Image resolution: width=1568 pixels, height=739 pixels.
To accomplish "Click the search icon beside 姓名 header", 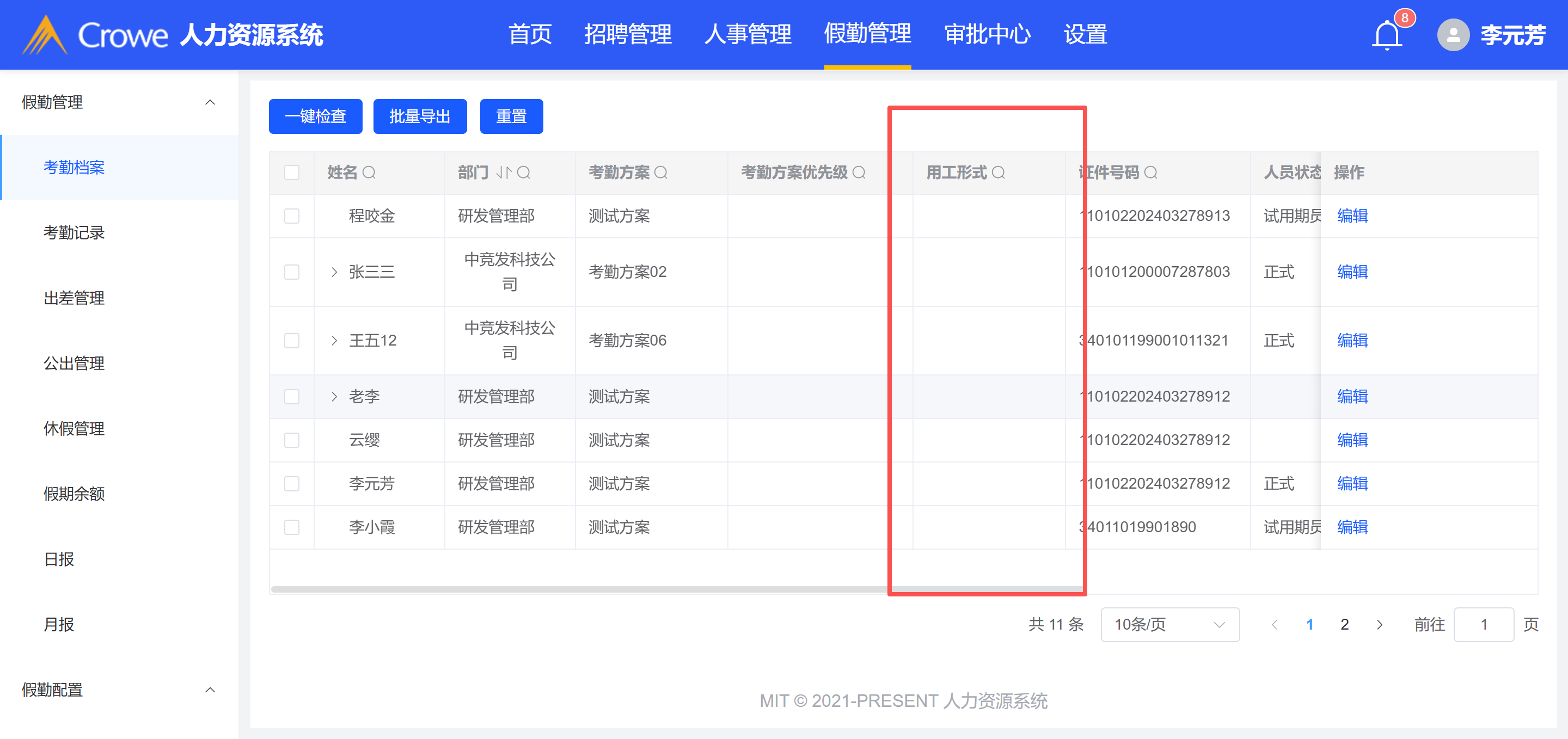I will pos(369,173).
